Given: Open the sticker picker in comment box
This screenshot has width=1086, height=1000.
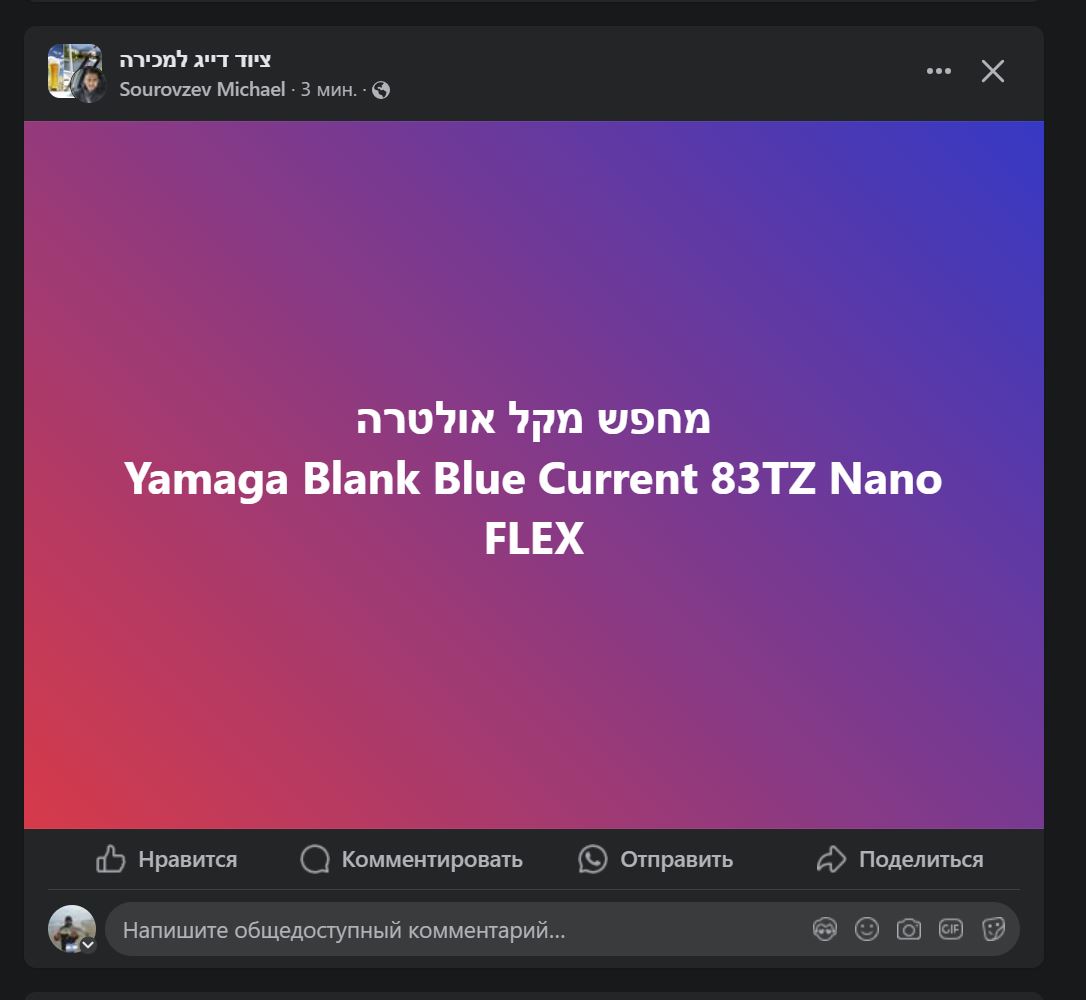Looking at the screenshot, I should click(x=993, y=929).
